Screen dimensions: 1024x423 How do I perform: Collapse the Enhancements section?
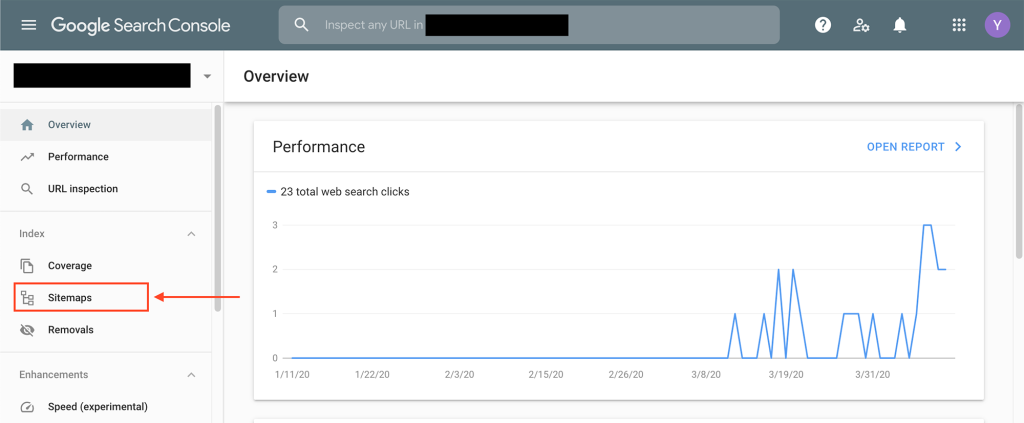point(191,375)
